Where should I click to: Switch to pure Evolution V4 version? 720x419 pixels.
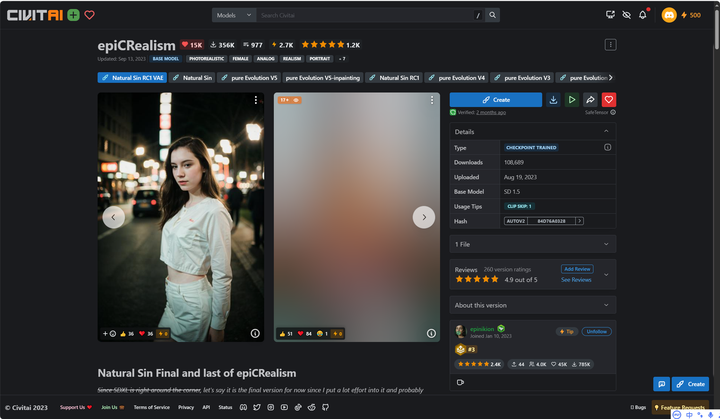click(x=456, y=78)
